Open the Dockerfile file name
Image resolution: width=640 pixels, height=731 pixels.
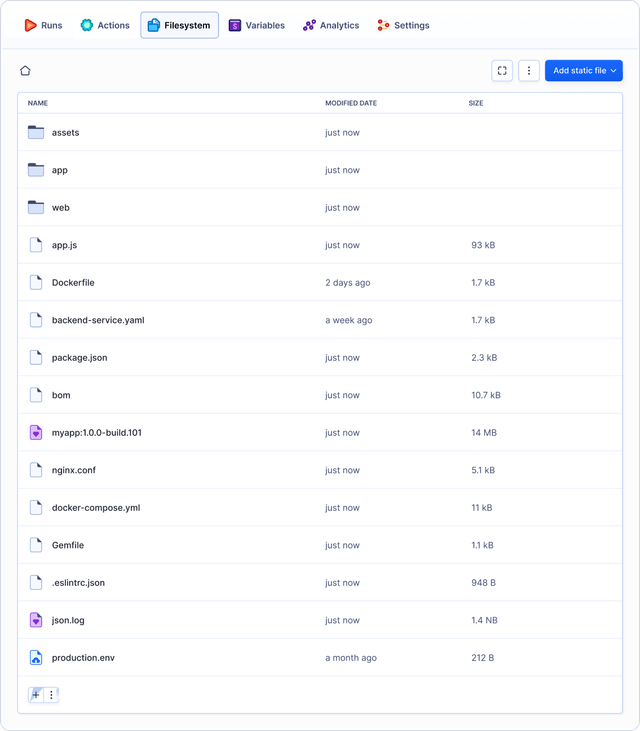[x=73, y=283]
